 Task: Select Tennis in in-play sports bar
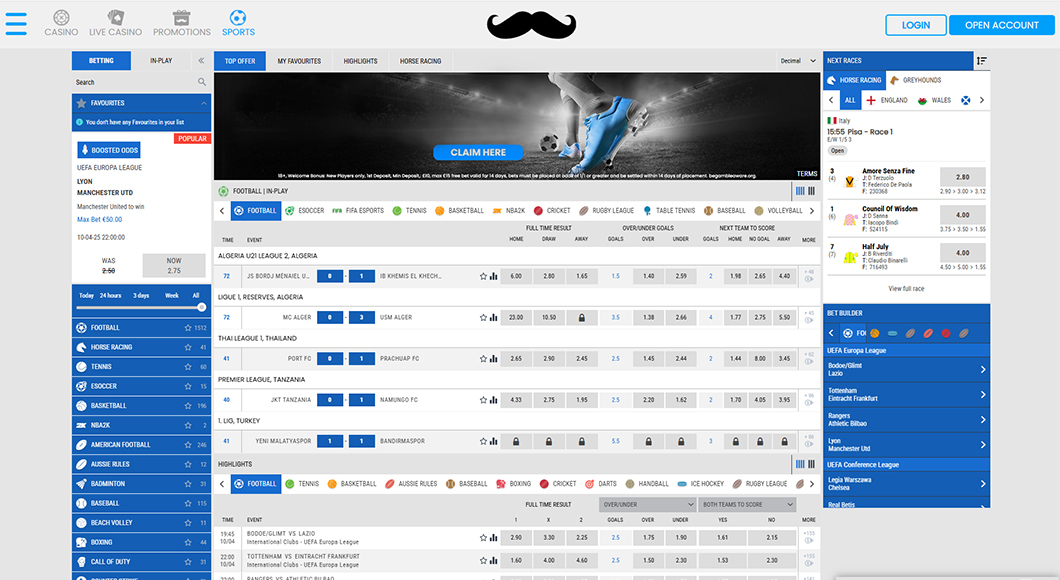410,211
